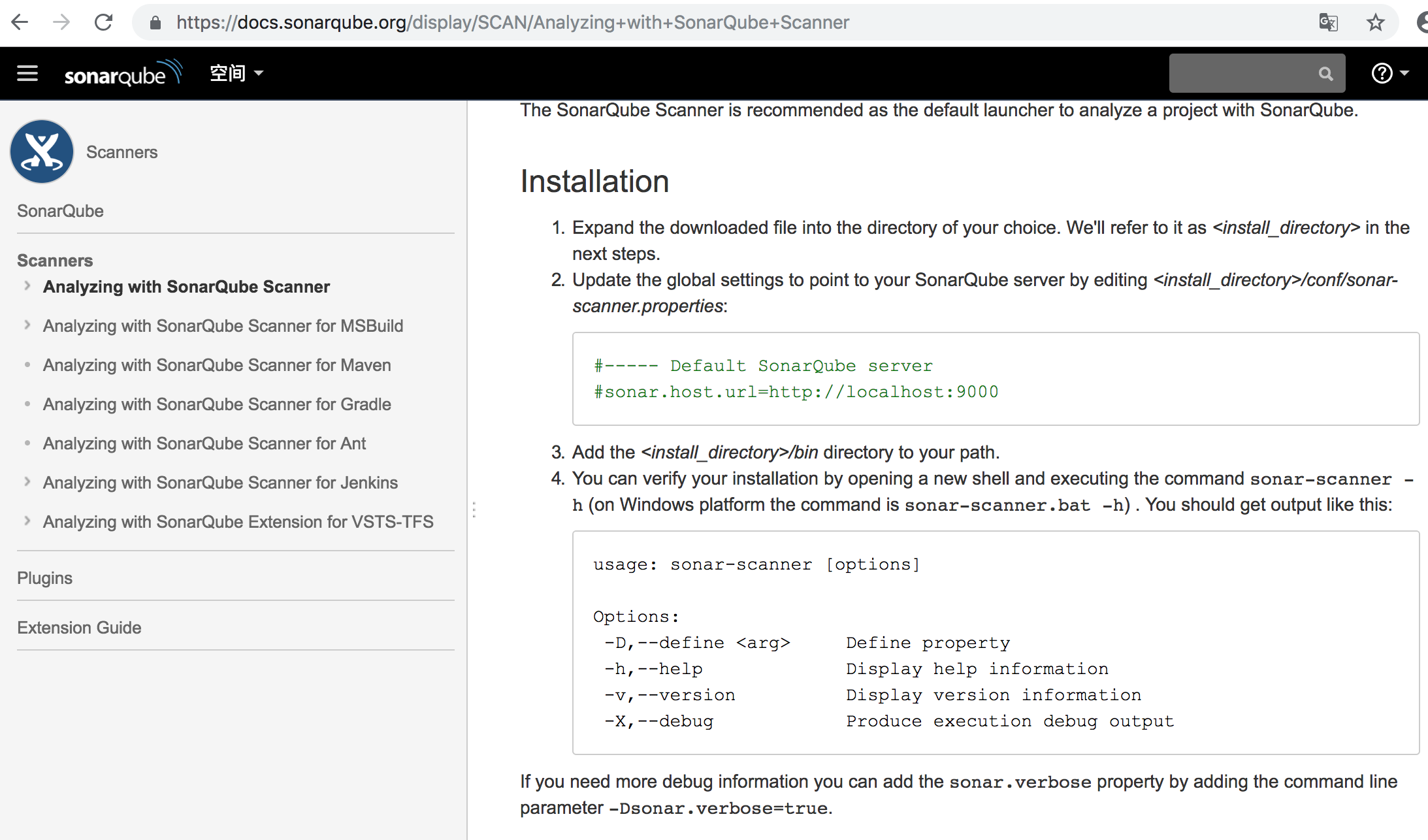The height and width of the screenshot is (840, 1428).
Task: Open the Plugins sidebar link
Action: pyautogui.click(x=44, y=578)
